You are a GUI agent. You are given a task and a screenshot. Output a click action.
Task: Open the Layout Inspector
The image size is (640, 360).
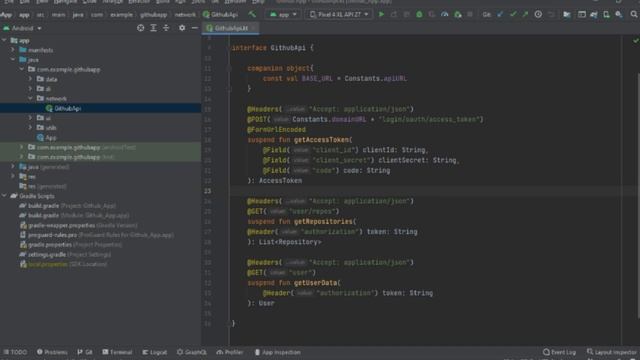(611, 352)
